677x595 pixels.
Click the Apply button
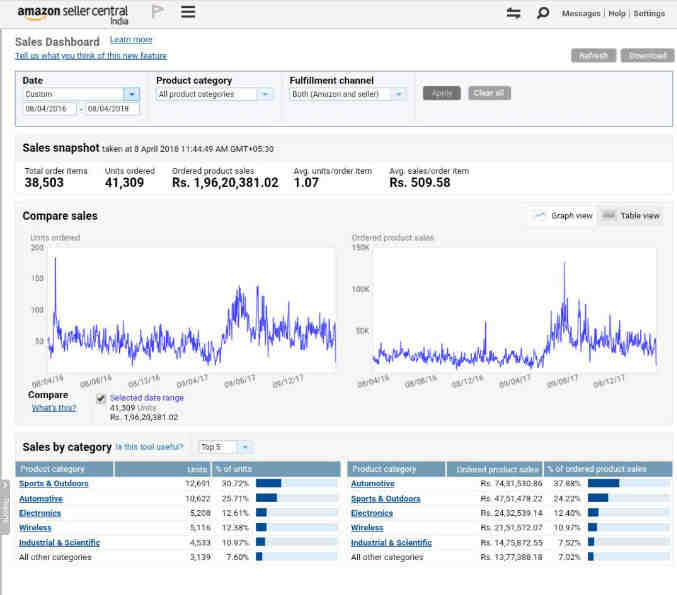click(x=442, y=93)
